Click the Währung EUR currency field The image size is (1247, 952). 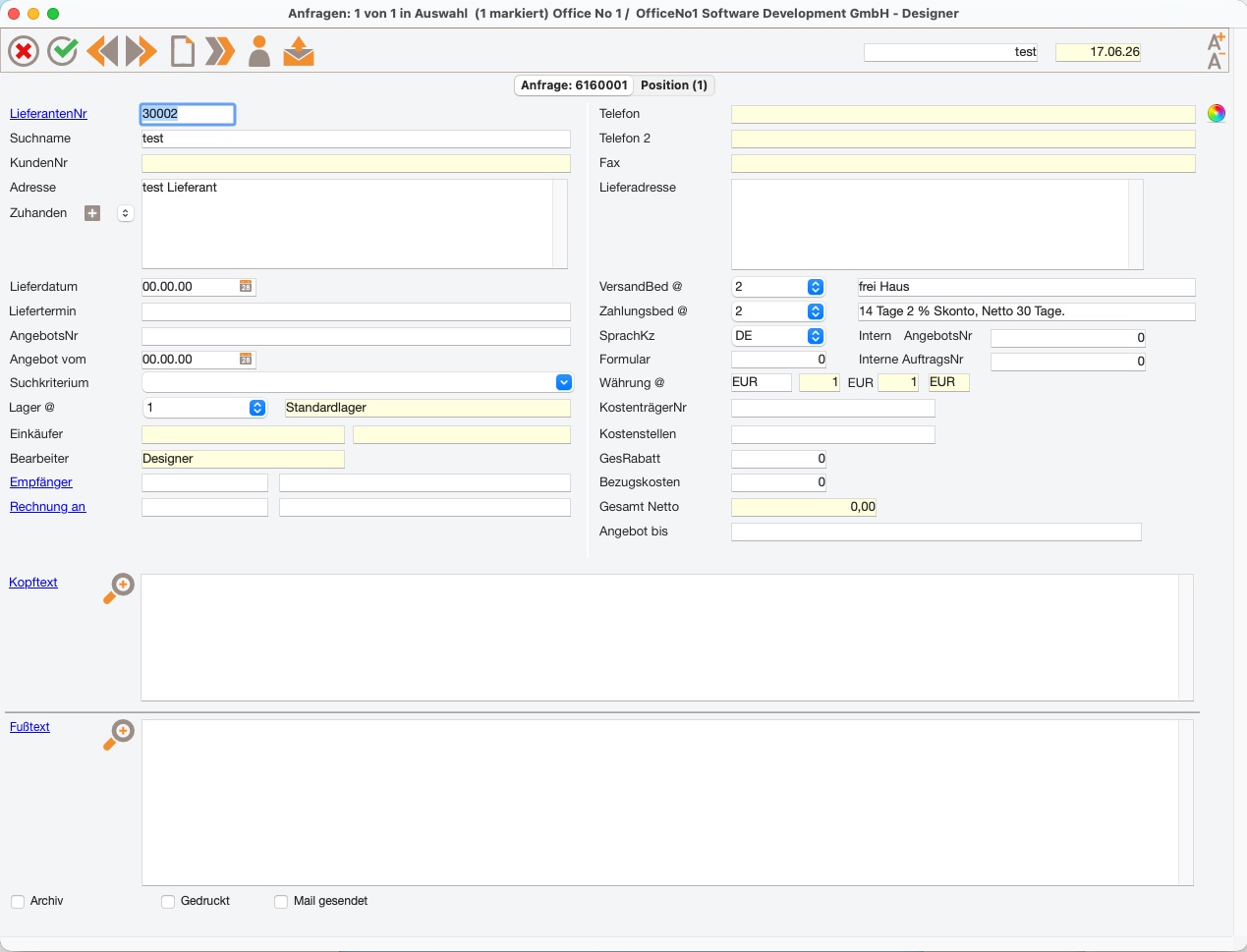[x=762, y=382]
